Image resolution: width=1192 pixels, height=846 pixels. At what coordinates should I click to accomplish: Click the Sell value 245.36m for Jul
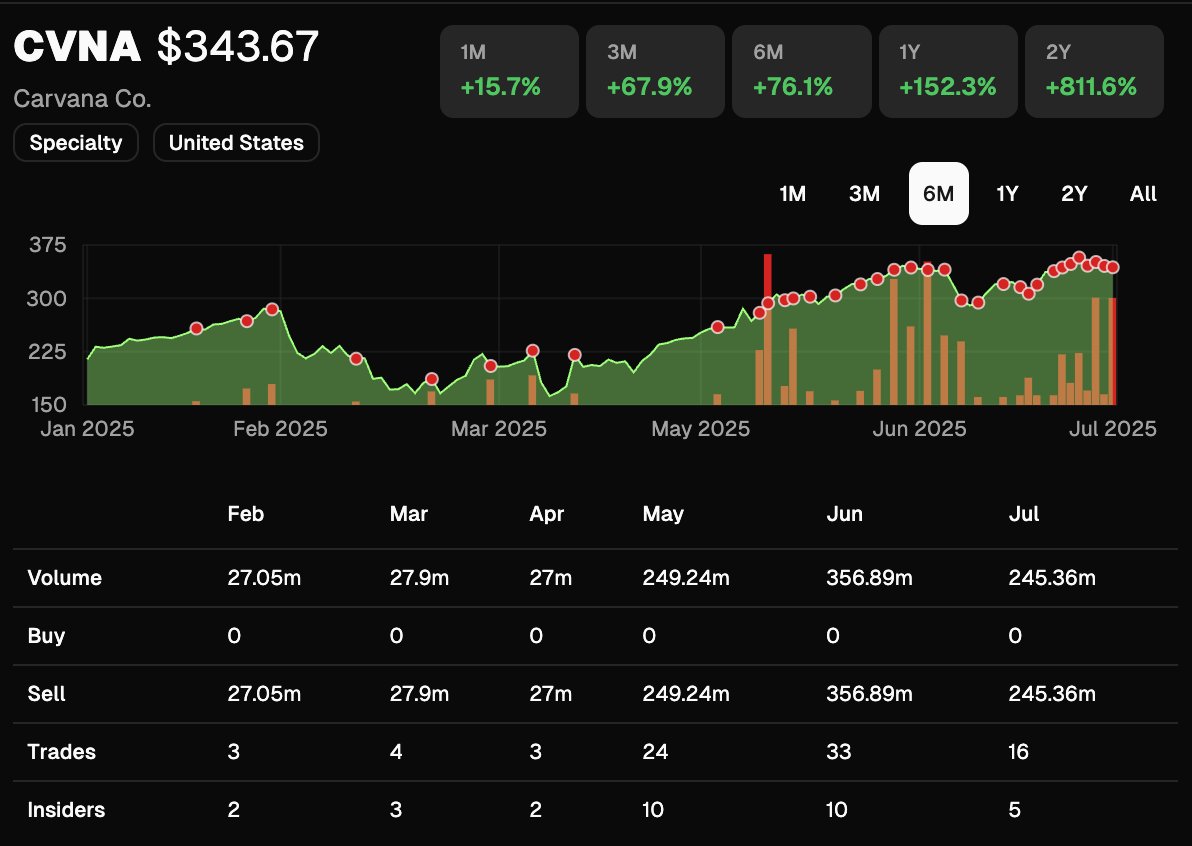[1052, 694]
